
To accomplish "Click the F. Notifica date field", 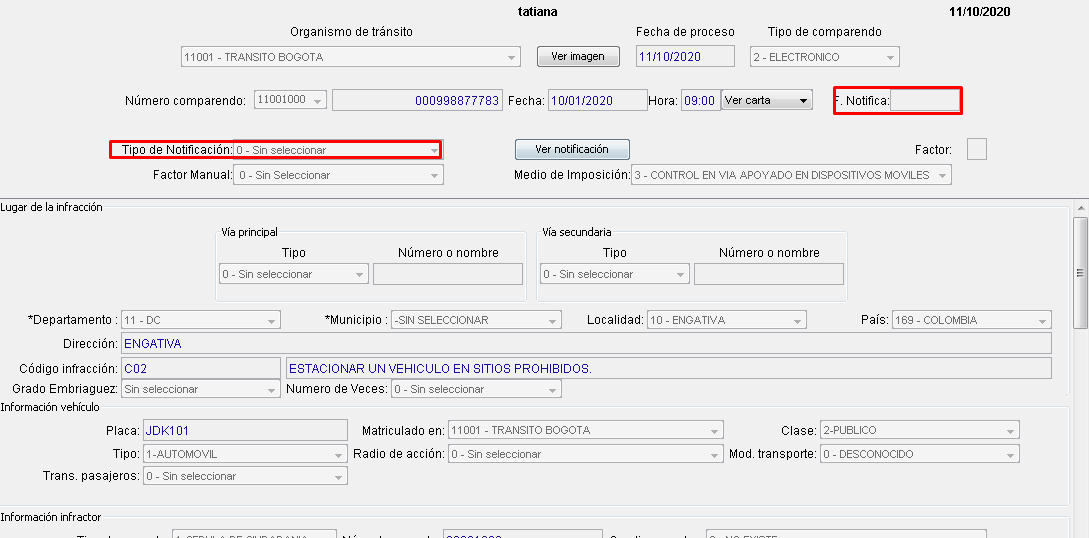I will coord(924,100).
